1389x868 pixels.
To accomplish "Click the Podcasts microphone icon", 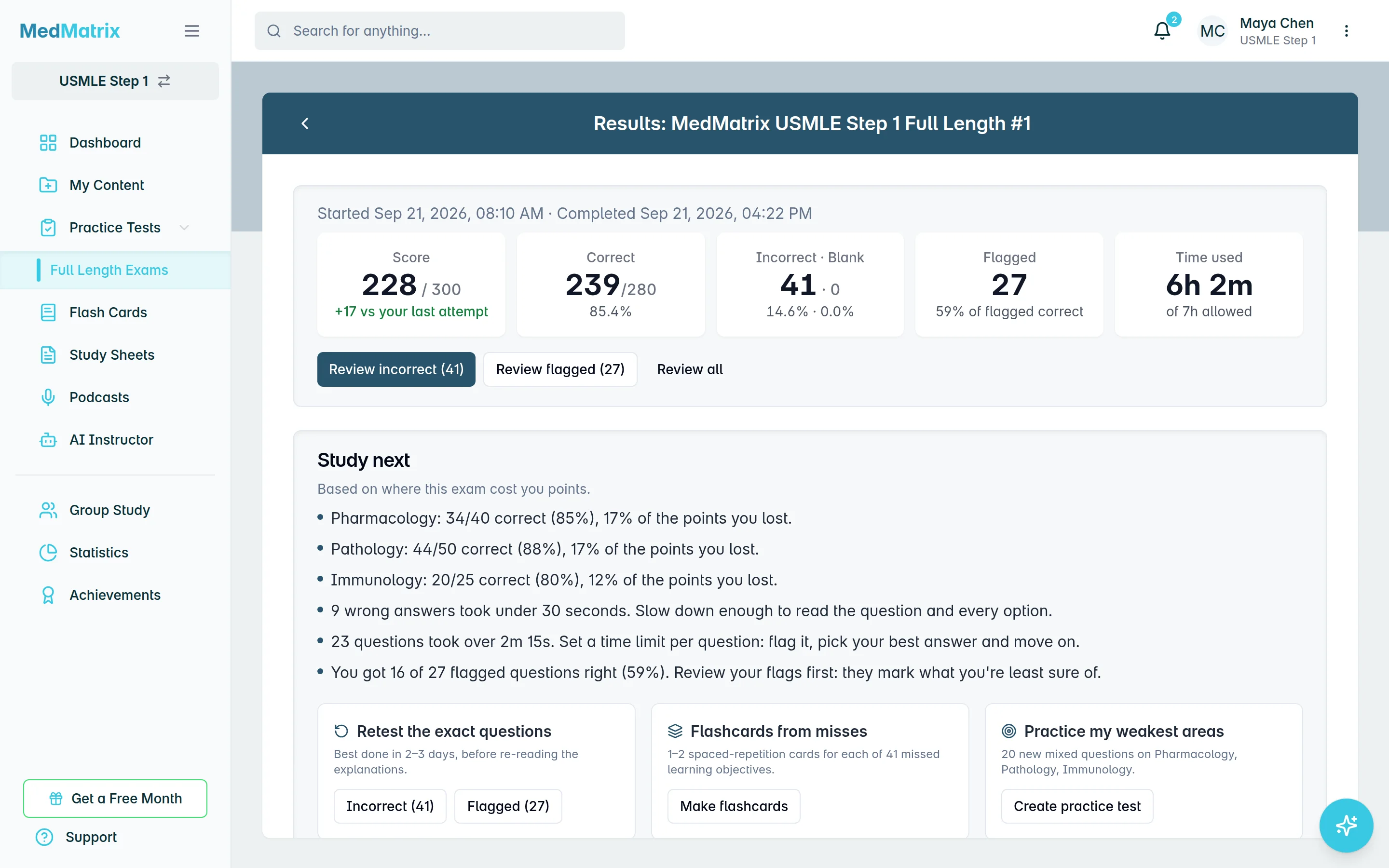I will (48, 397).
